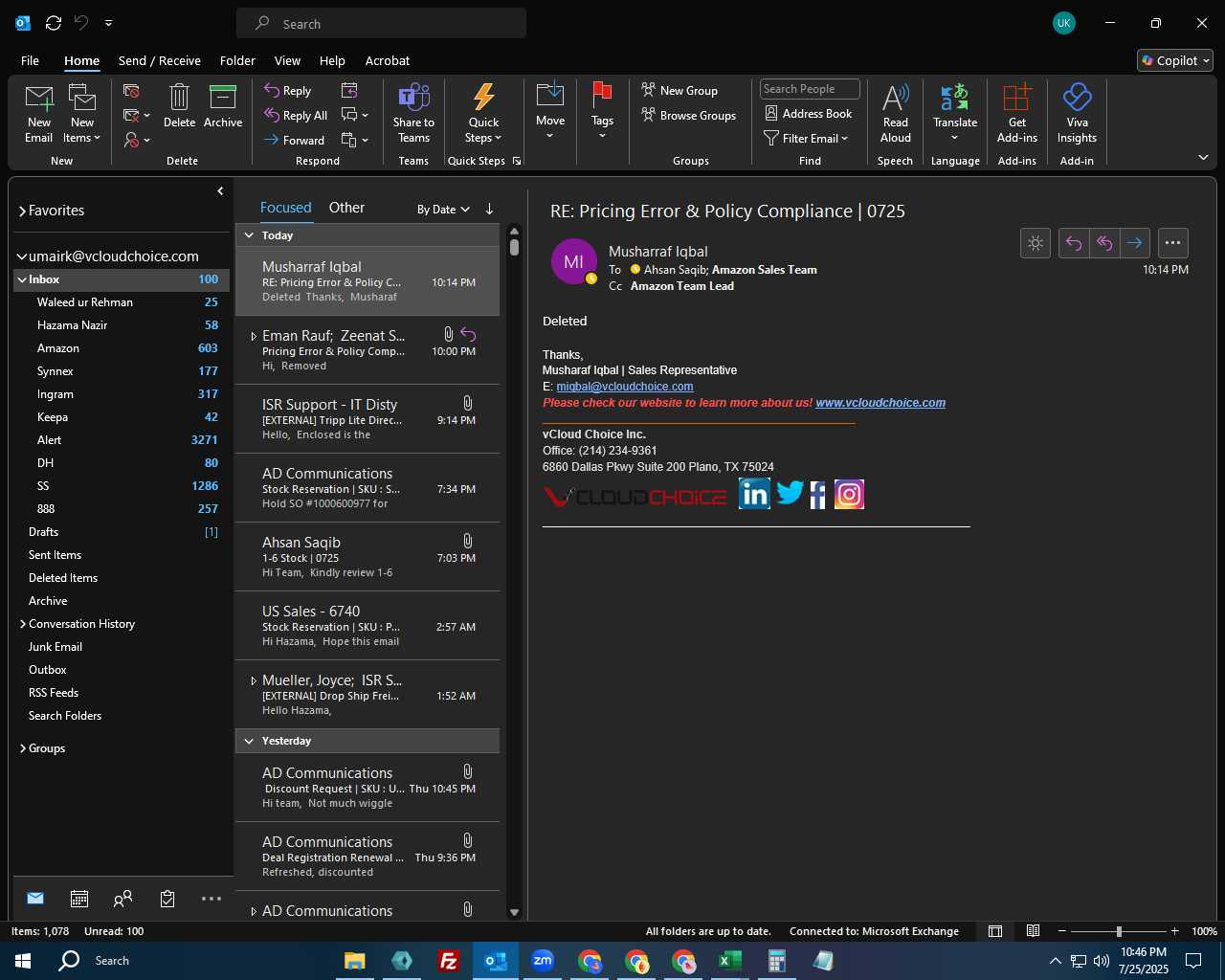This screenshot has width=1225, height=980.
Task: Click the top Search box
Action: tap(381, 24)
